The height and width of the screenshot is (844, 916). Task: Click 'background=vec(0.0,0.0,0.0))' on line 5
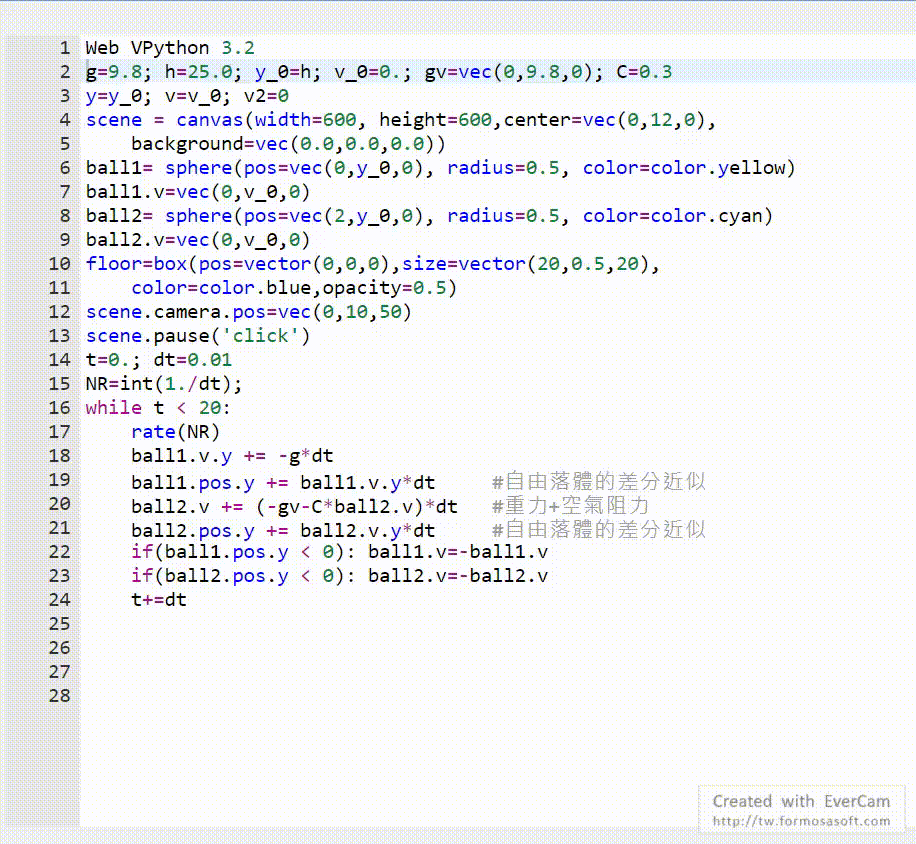(x=288, y=144)
